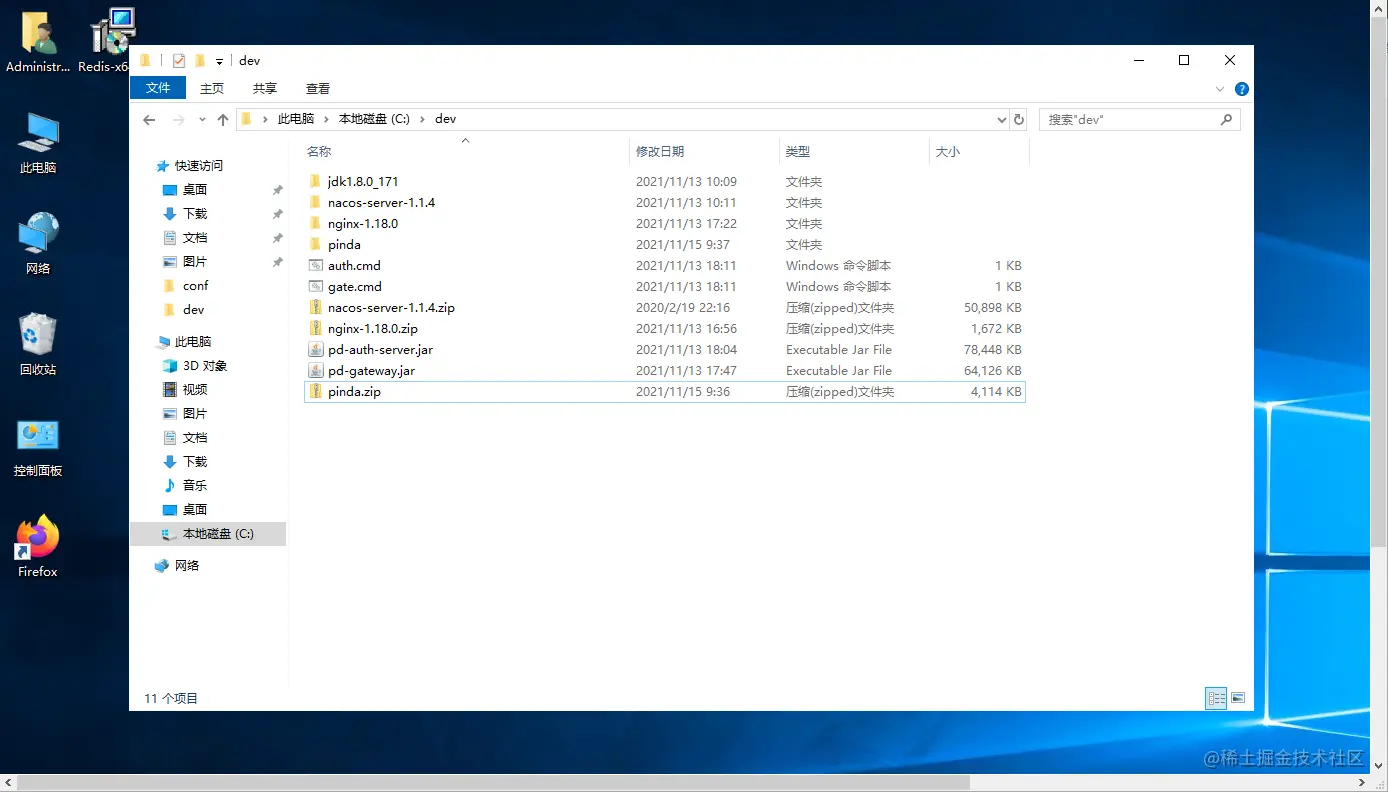Open recent locations dropdown beside Forward arrow
The height and width of the screenshot is (792, 1388).
click(x=202, y=119)
